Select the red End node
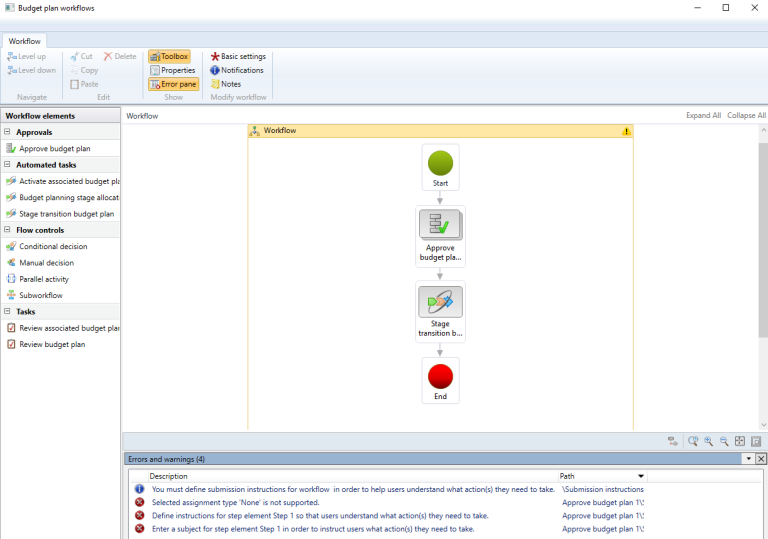 point(440,377)
